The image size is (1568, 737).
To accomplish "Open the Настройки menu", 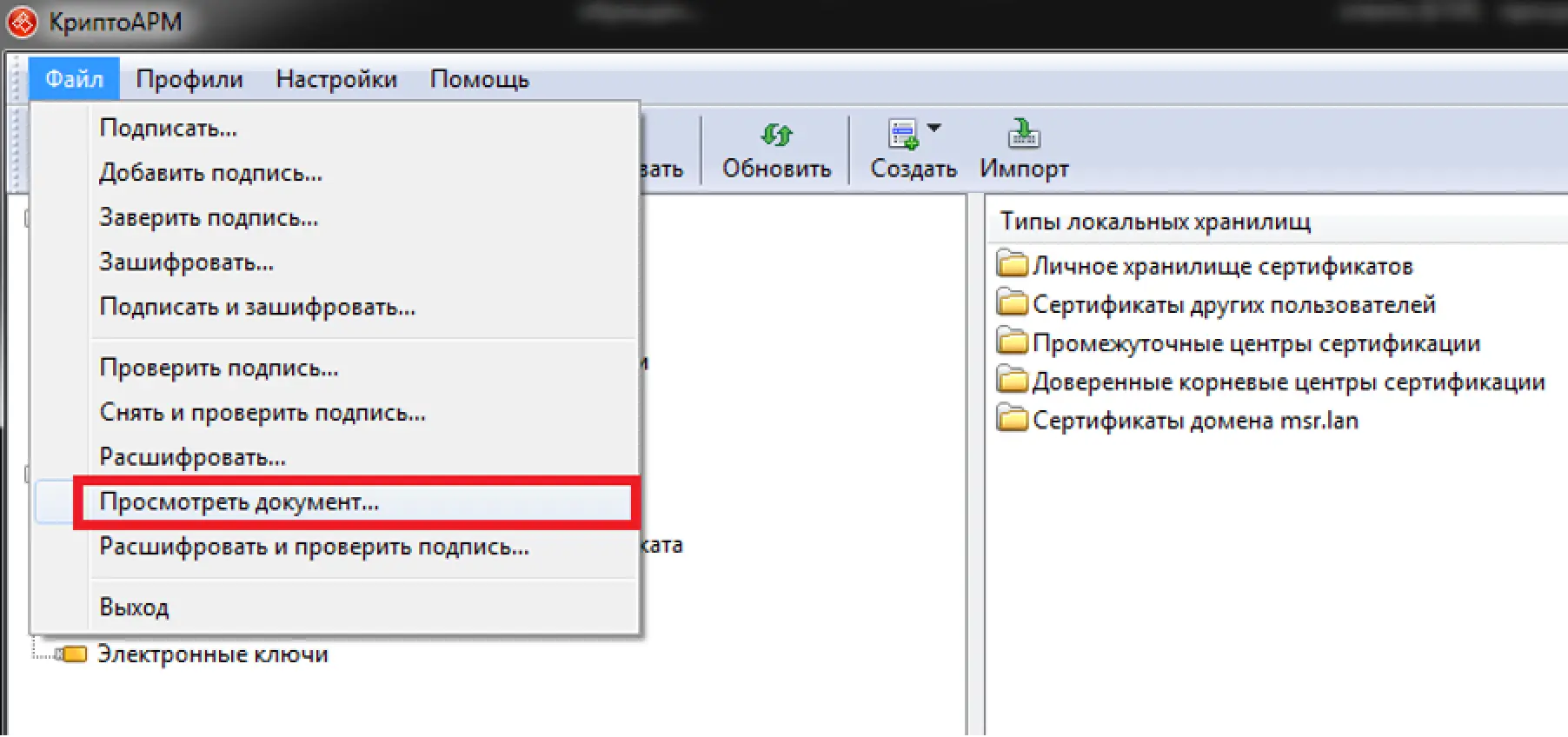I will (336, 79).
